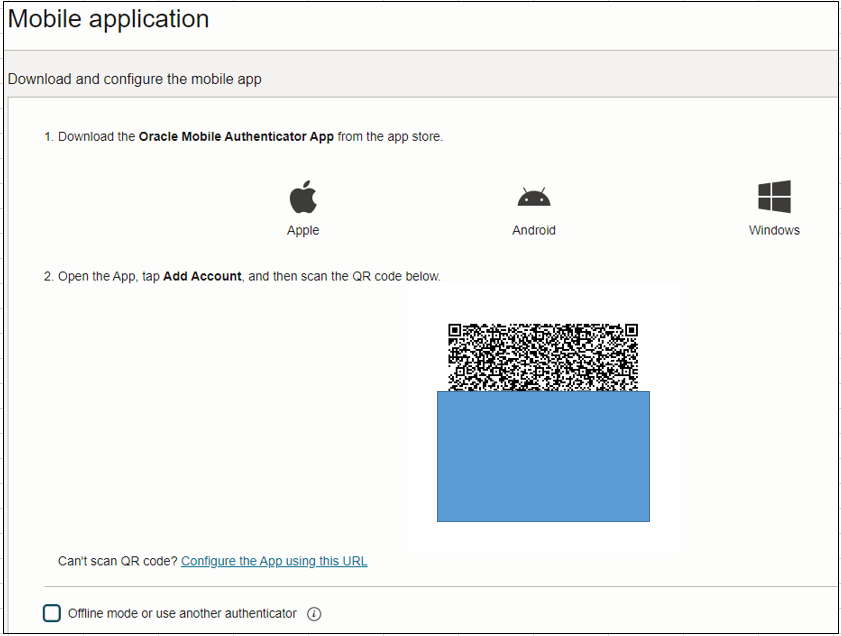841x636 pixels.
Task: Open the info icon beside Offline mode
Action: point(314,613)
